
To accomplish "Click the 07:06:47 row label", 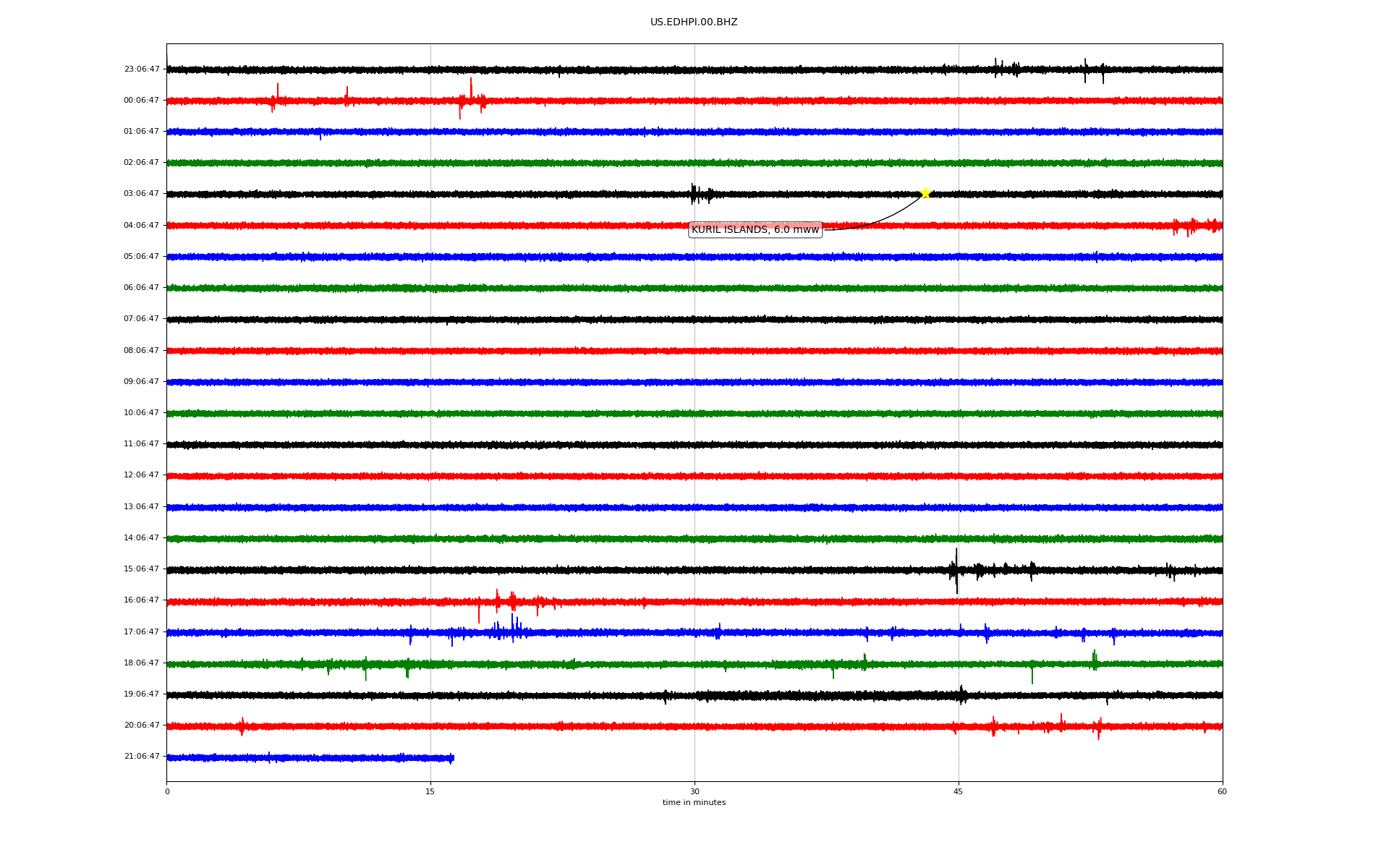I will click(x=142, y=319).
